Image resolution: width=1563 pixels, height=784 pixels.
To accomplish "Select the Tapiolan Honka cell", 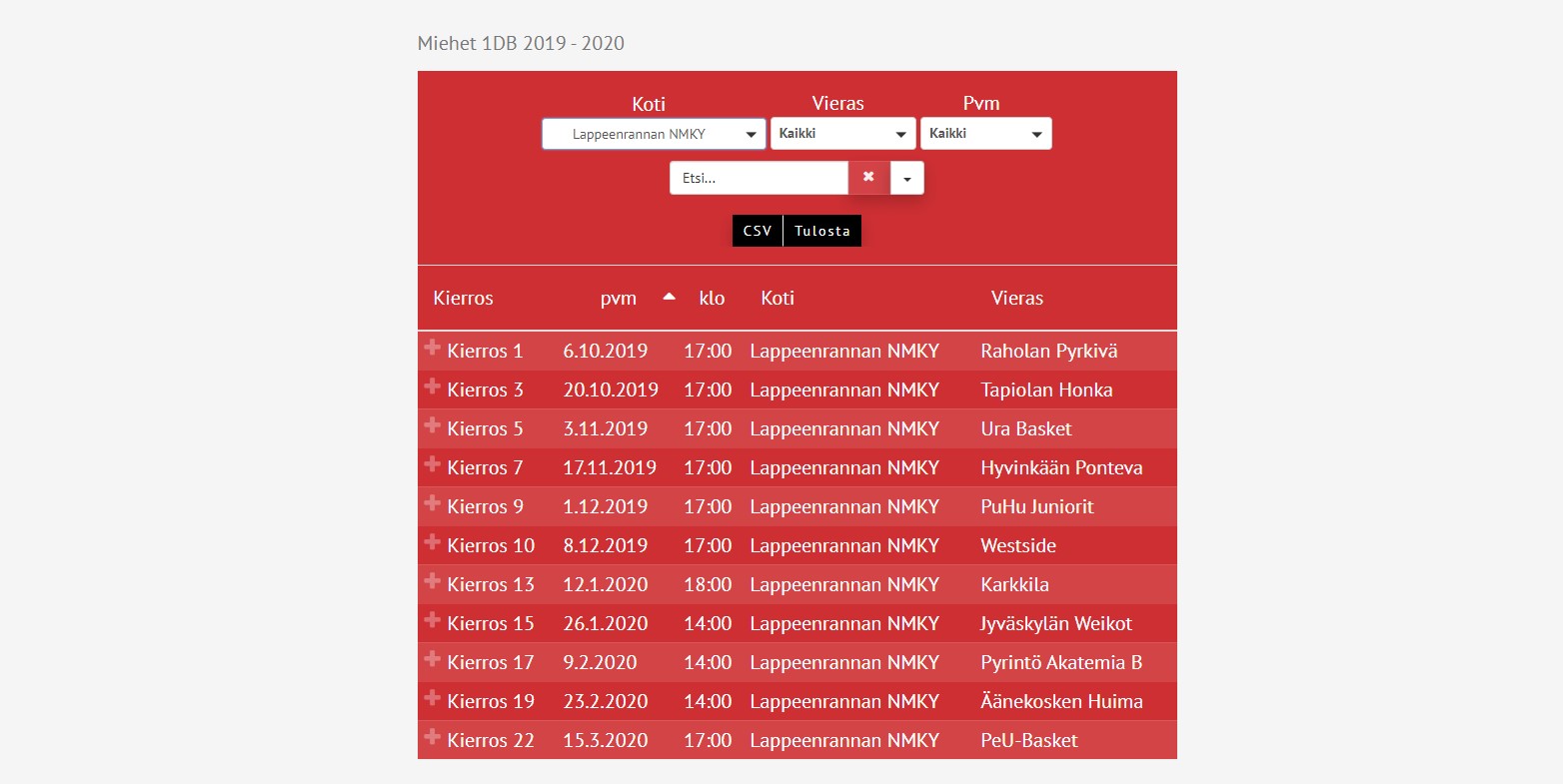I will [x=1046, y=391].
